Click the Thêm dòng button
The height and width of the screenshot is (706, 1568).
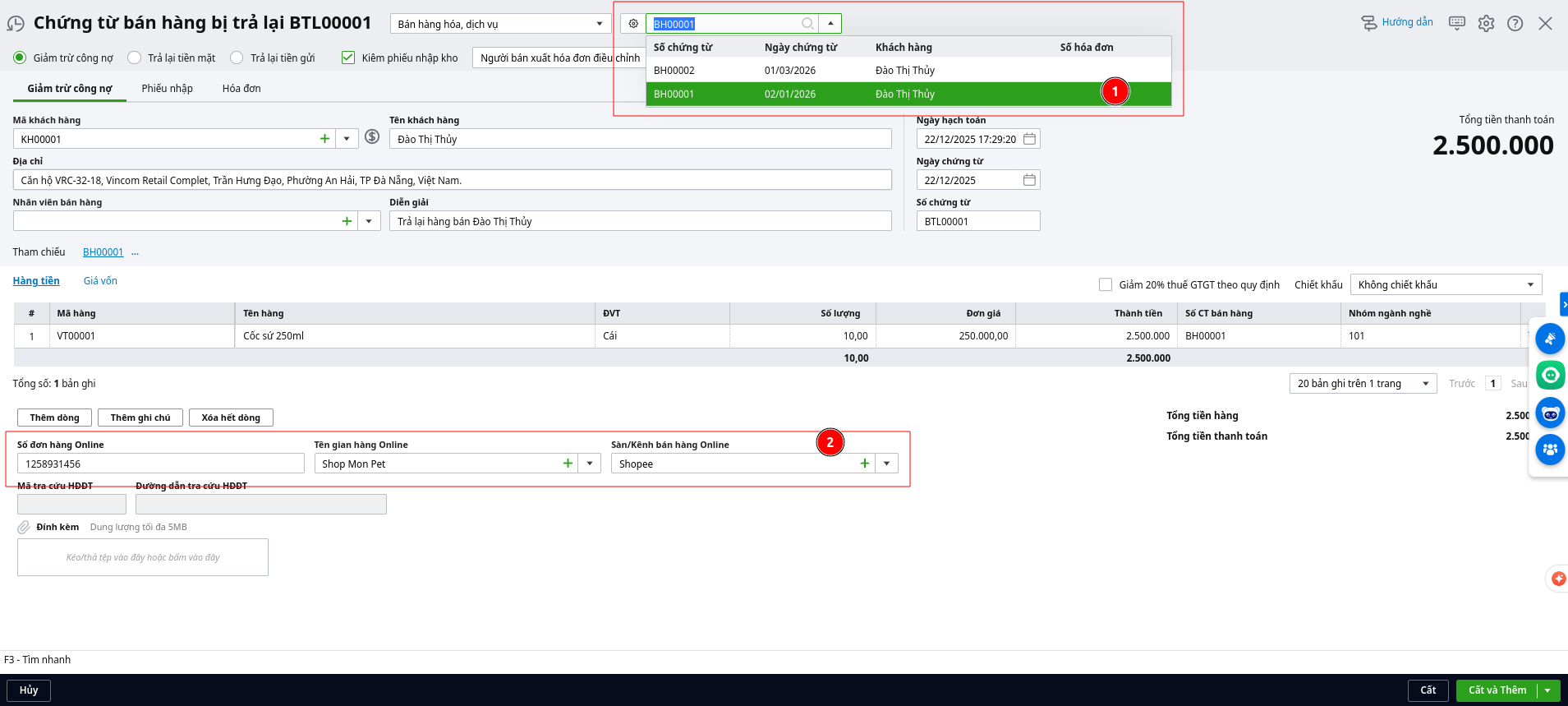55,418
